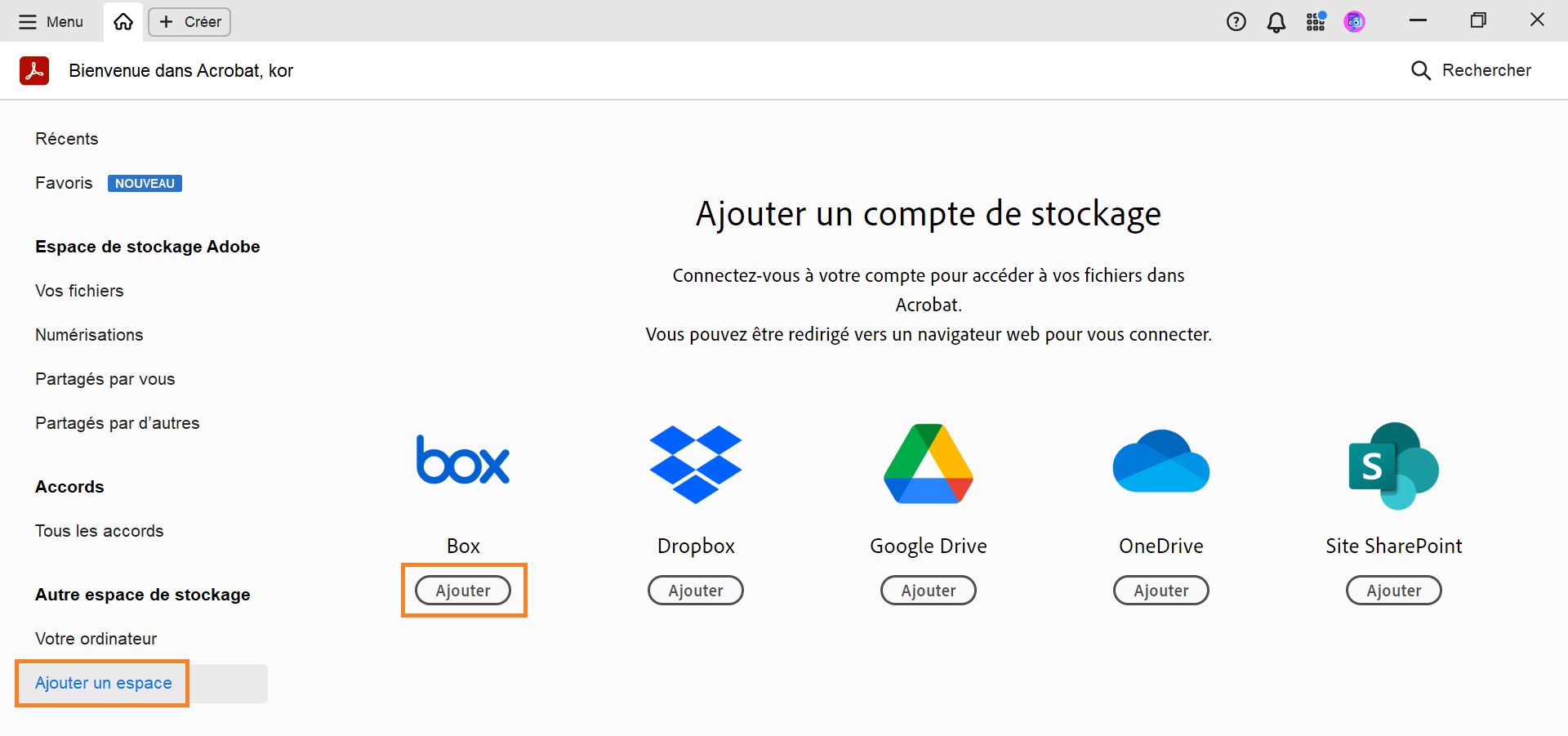Select the Site SharePoint logo
The height and width of the screenshot is (736, 1568).
[x=1393, y=464]
